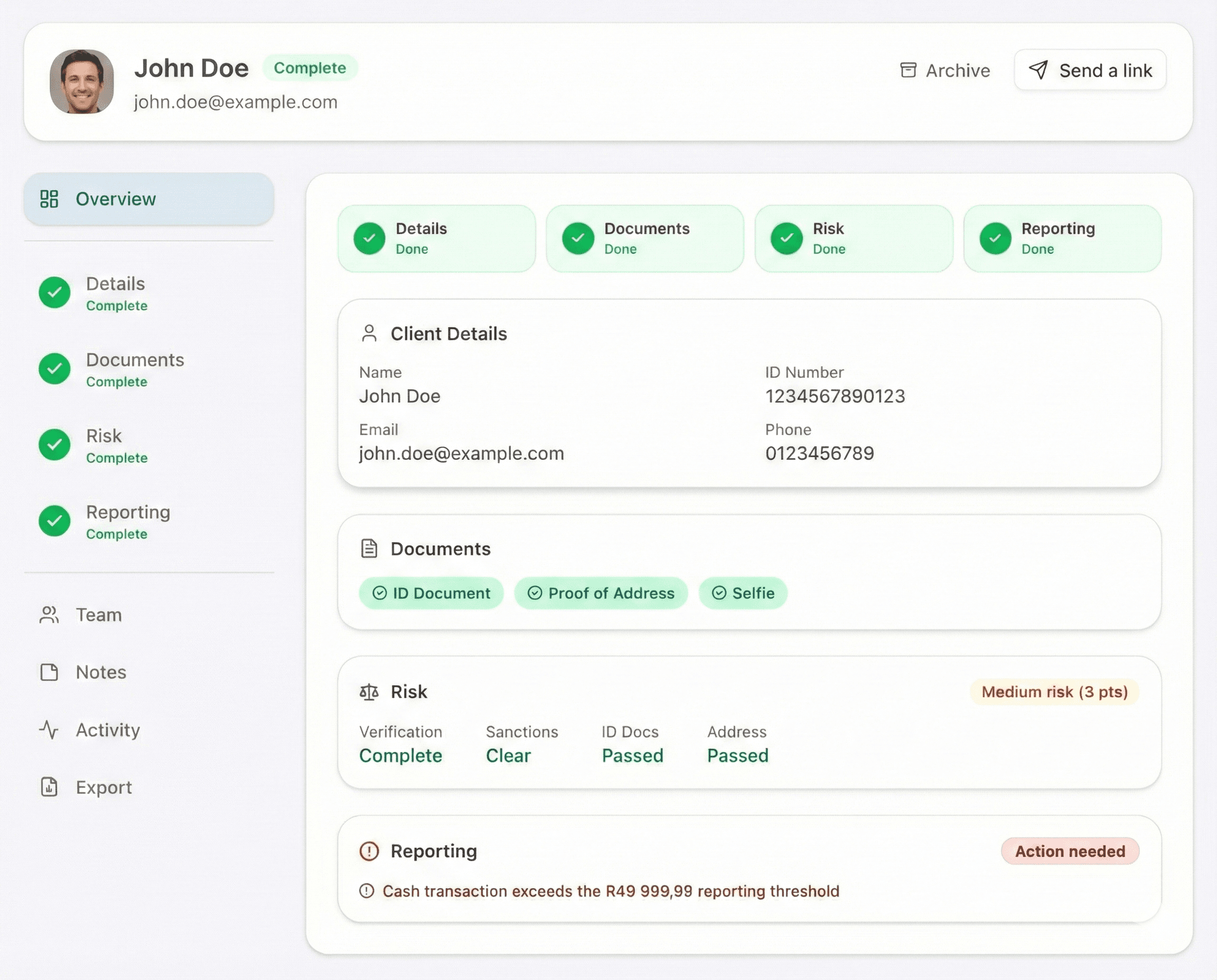Select the Proof of Address chip
Viewport: 1217px width, 980px height.
[601, 593]
